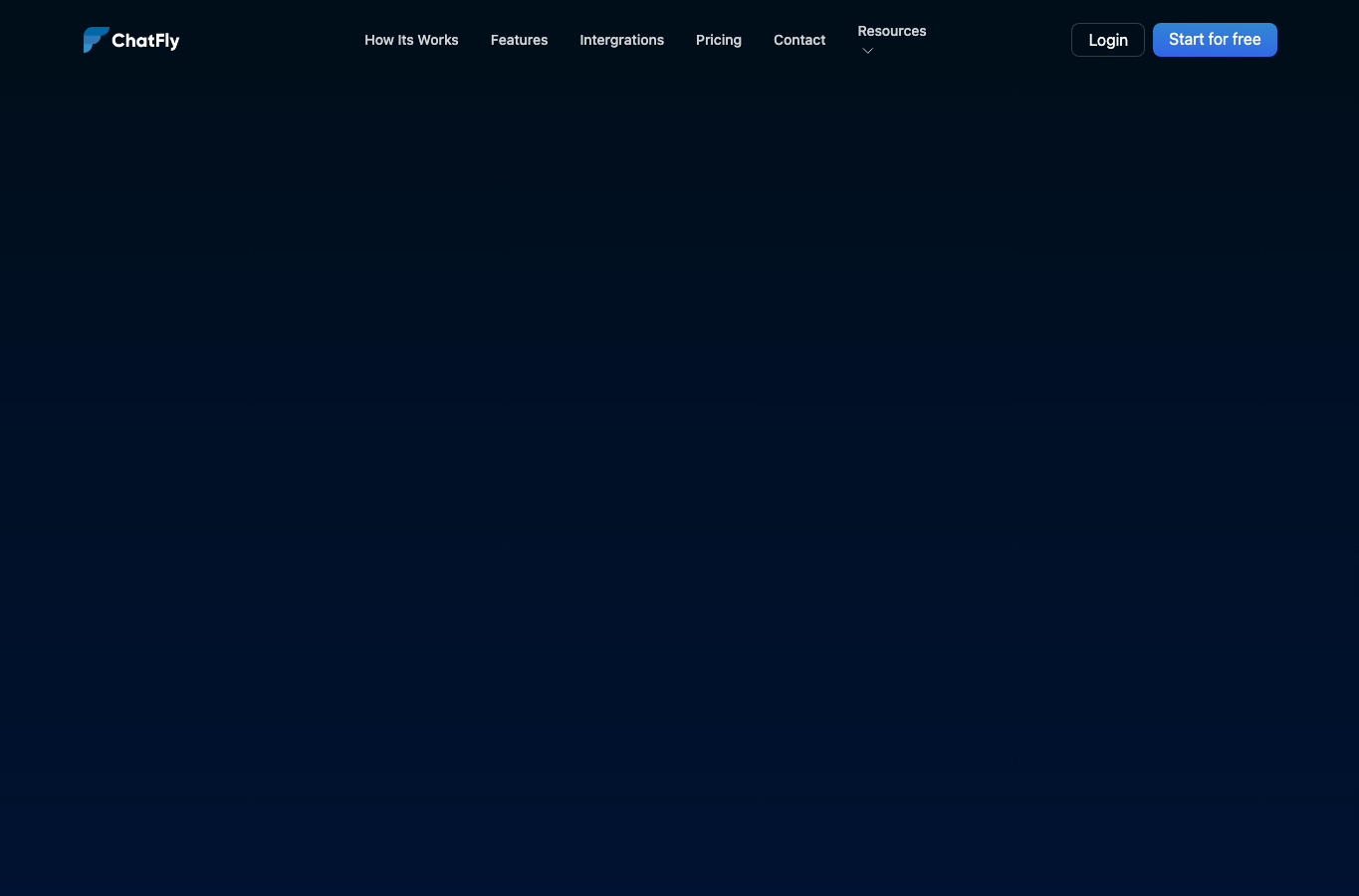Image resolution: width=1359 pixels, height=896 pixels.
Task: Show the Resources dropdown arrow options
Action: pyautogui.click(x=867, y=51)
